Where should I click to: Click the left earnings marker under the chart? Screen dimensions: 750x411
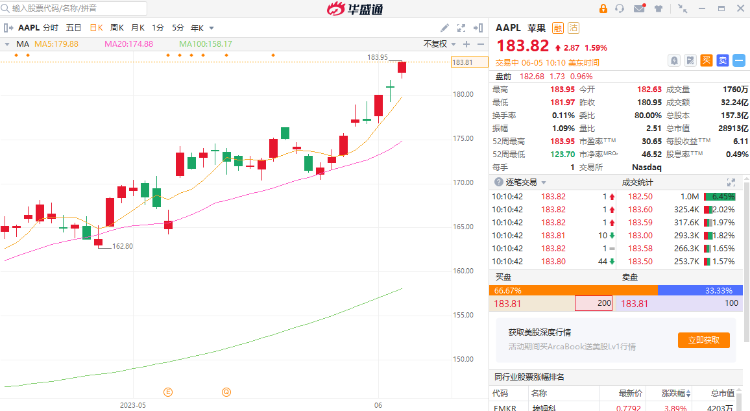tap(168, 392)
